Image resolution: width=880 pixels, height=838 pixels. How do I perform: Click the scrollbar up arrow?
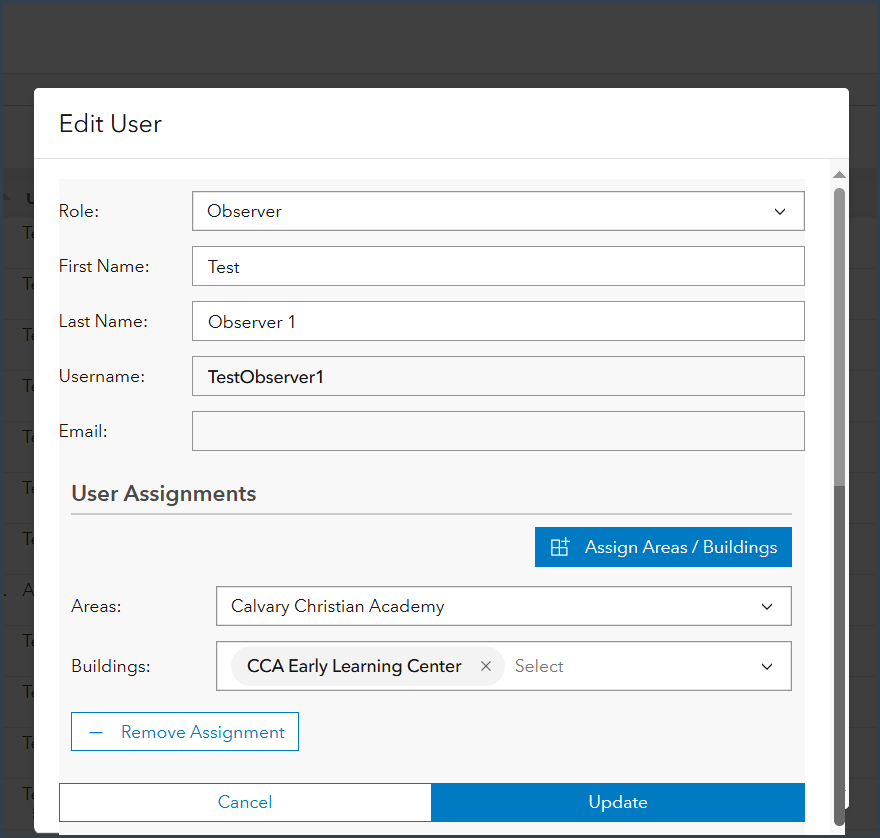click(x=839, y=175)
